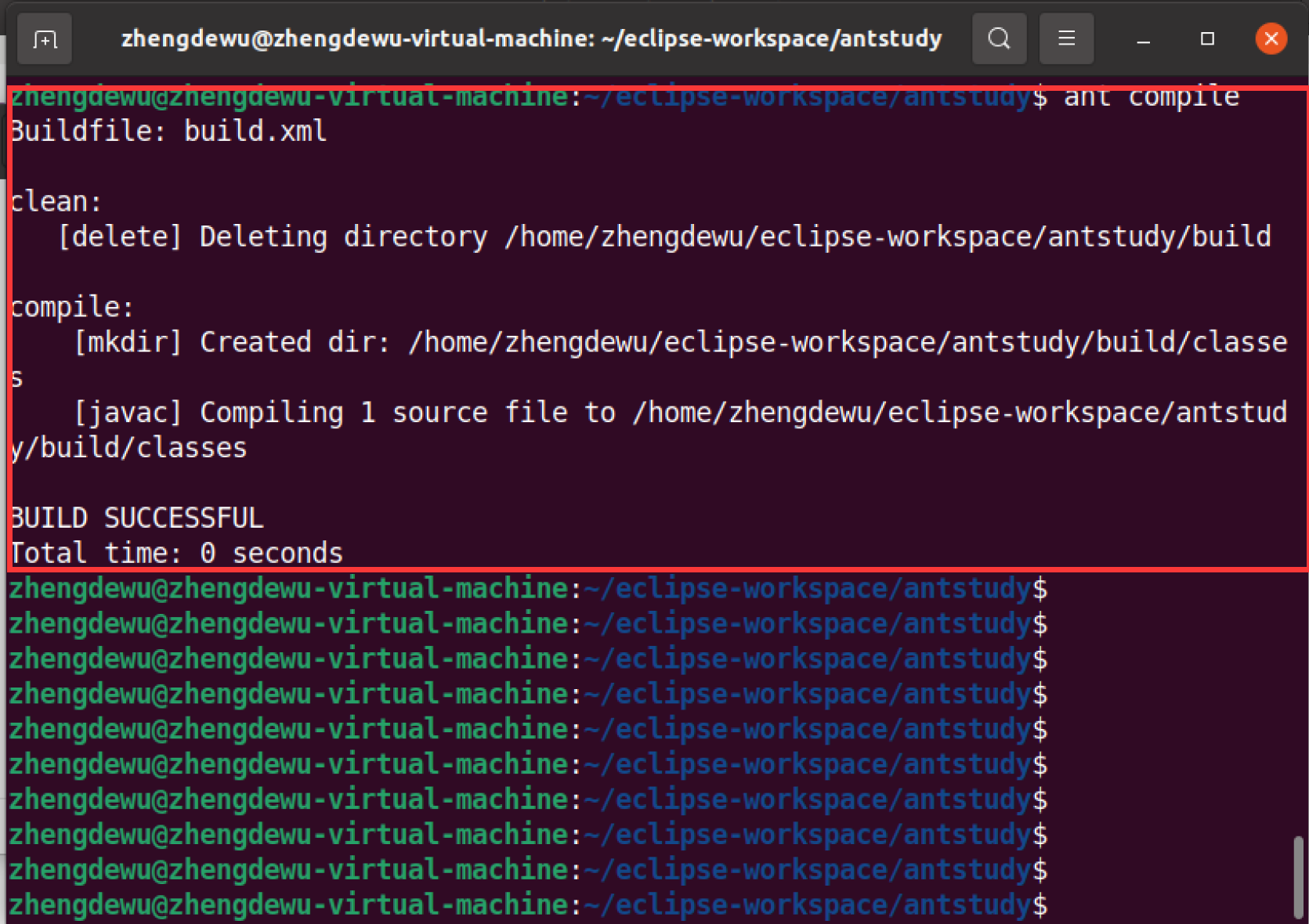Click the terminal vertical scrollbar thumb
Screen dimensions: 1309x924
pos(1298,876)
